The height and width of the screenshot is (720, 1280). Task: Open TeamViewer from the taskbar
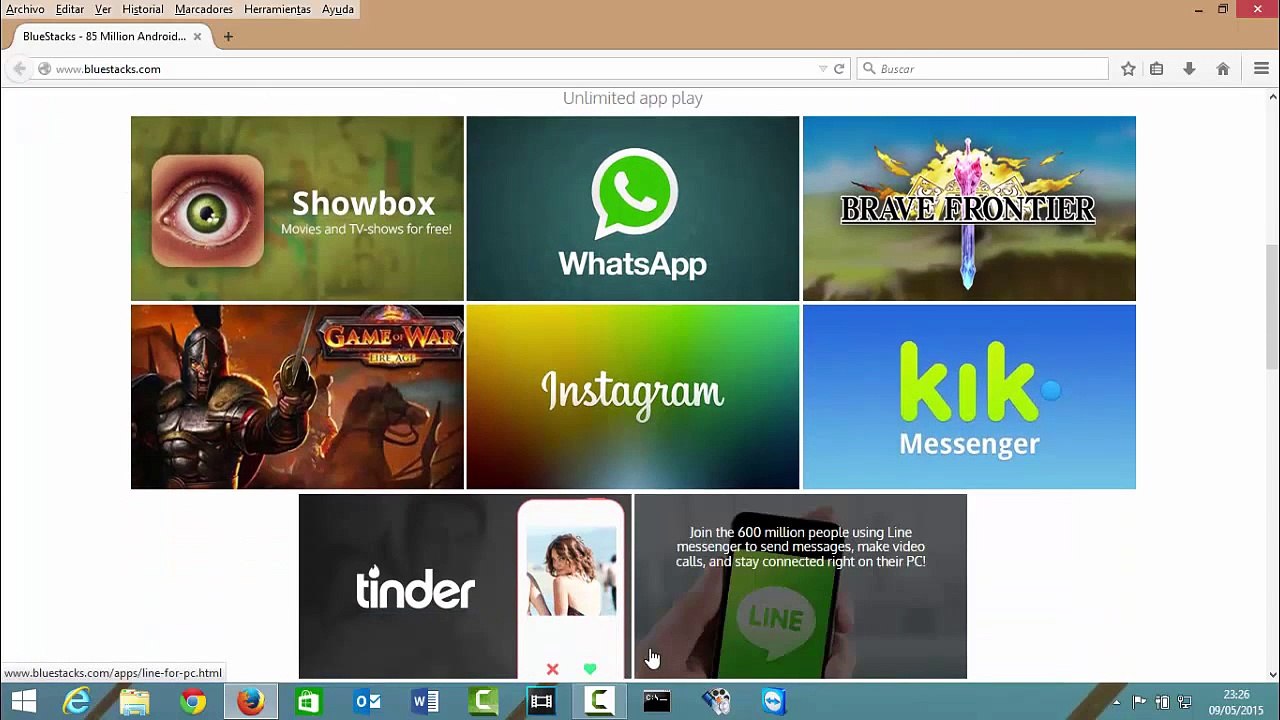pos(774,702)
